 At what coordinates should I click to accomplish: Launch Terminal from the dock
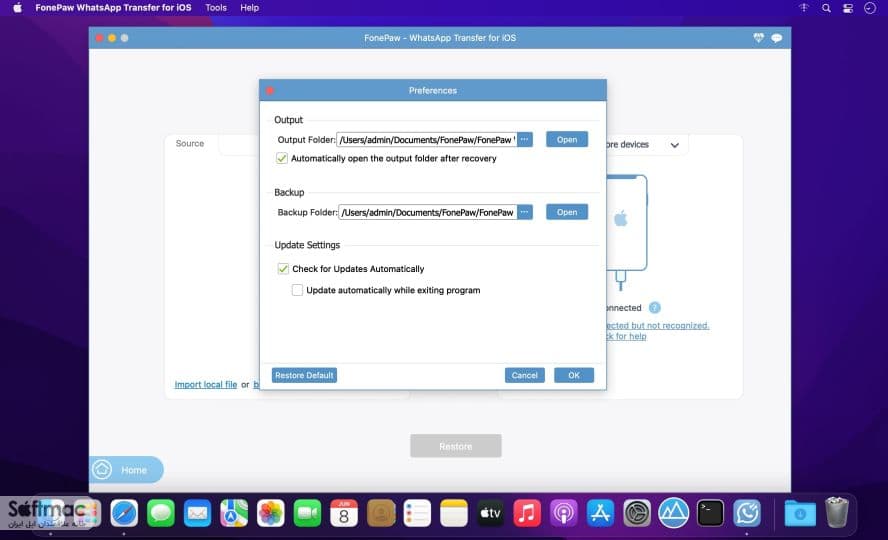[710, 513]
